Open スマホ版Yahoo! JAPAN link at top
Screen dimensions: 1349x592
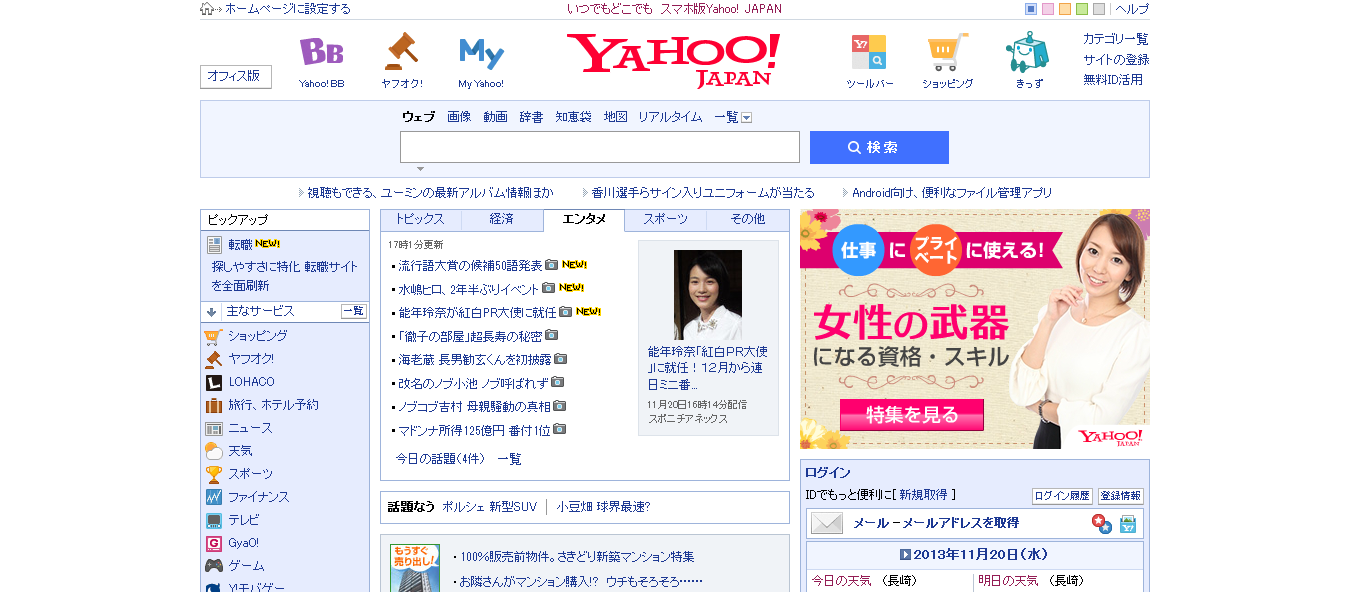click(721, 9)
